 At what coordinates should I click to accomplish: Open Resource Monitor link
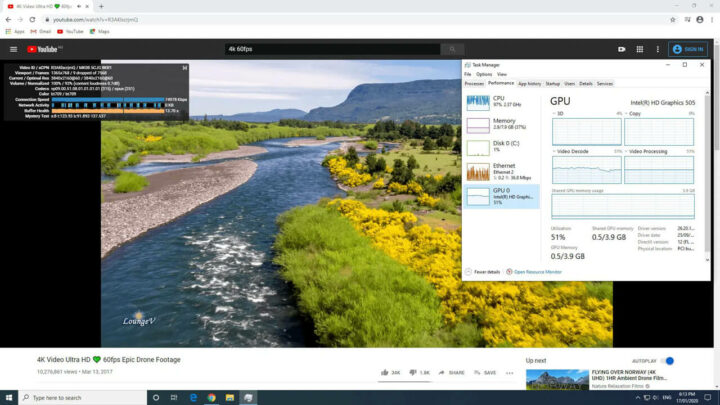click(539, 271)
